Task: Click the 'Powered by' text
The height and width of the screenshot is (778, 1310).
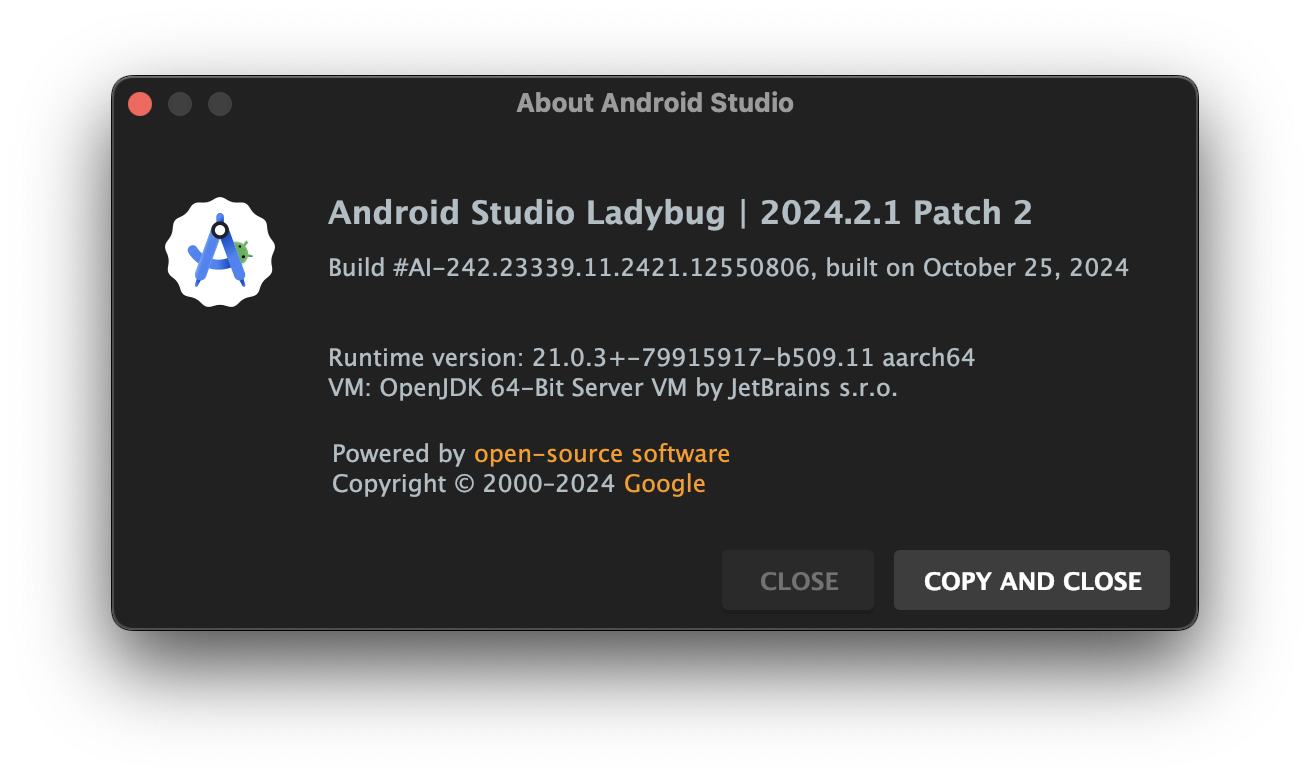Action: point(399,454)
